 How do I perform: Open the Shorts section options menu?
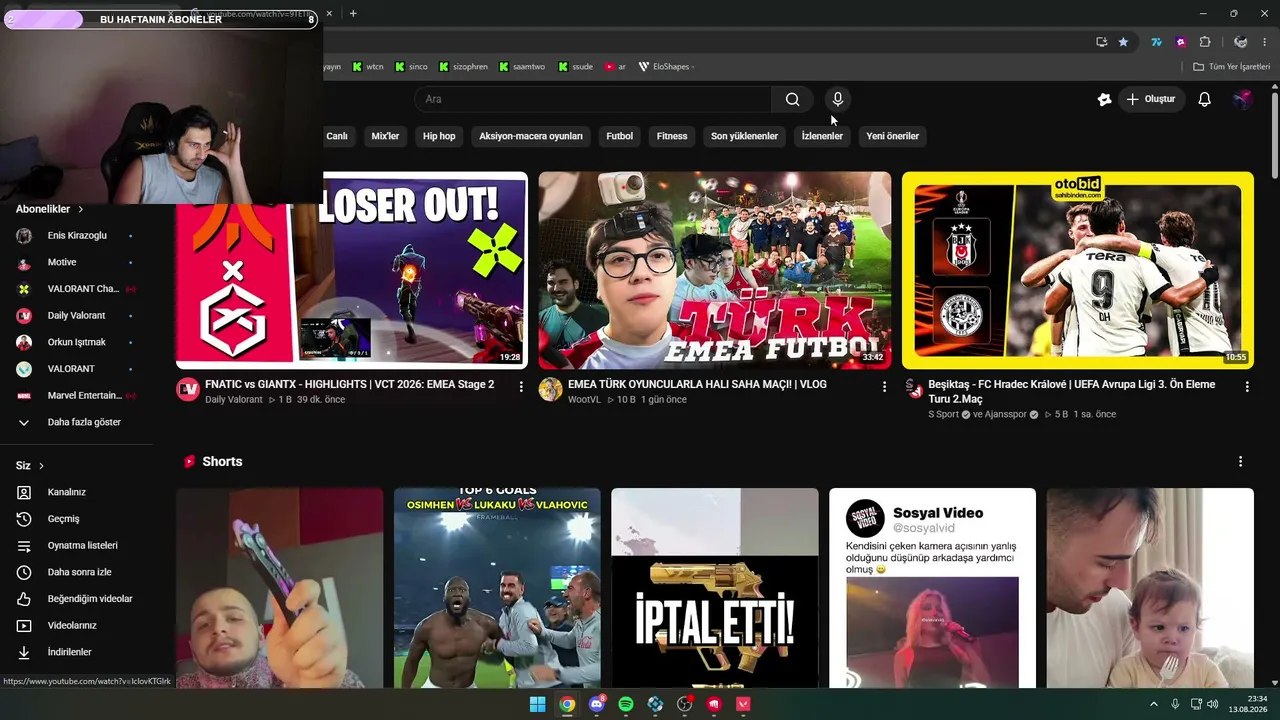point(1240,462)
